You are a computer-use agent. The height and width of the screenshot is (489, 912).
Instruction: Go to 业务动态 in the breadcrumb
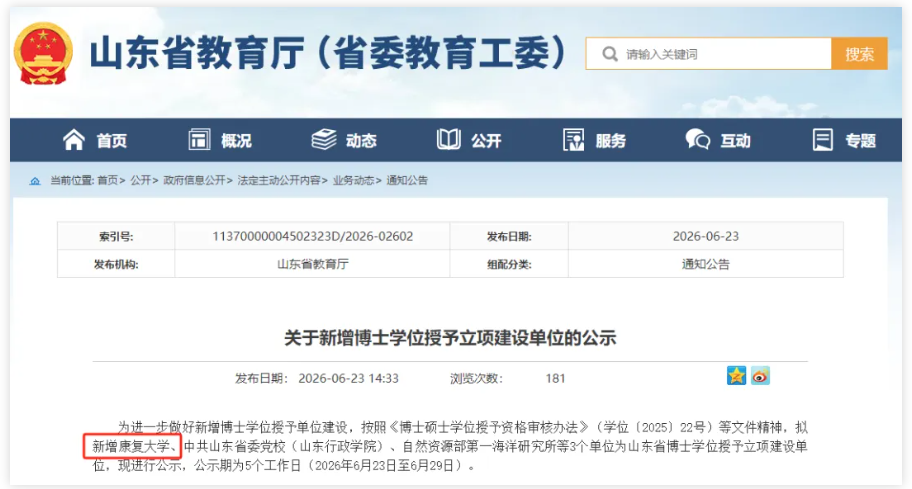click(x=354, y=180)
